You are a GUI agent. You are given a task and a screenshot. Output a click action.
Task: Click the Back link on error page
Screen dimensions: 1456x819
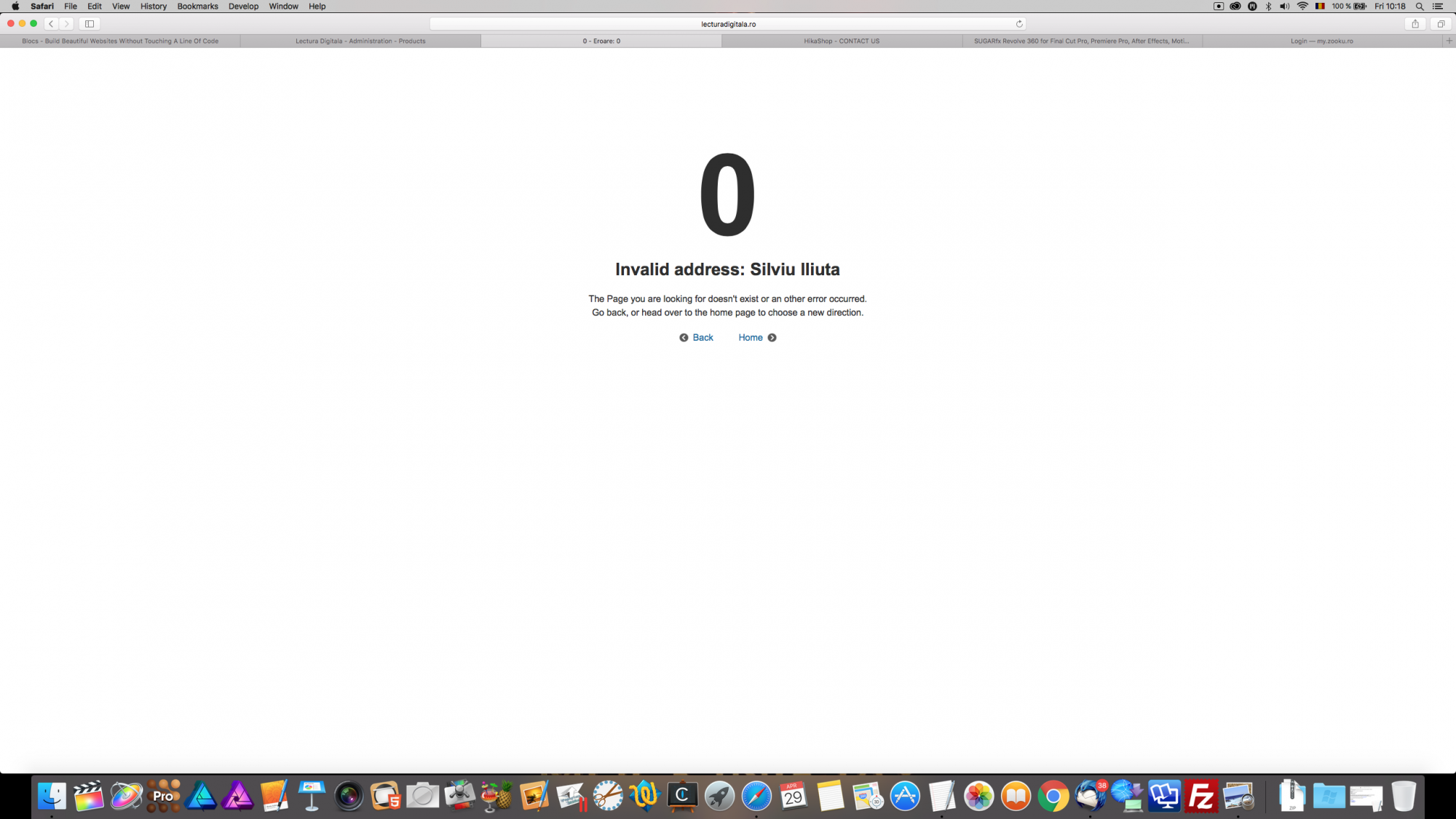click(x=702, y=338)
